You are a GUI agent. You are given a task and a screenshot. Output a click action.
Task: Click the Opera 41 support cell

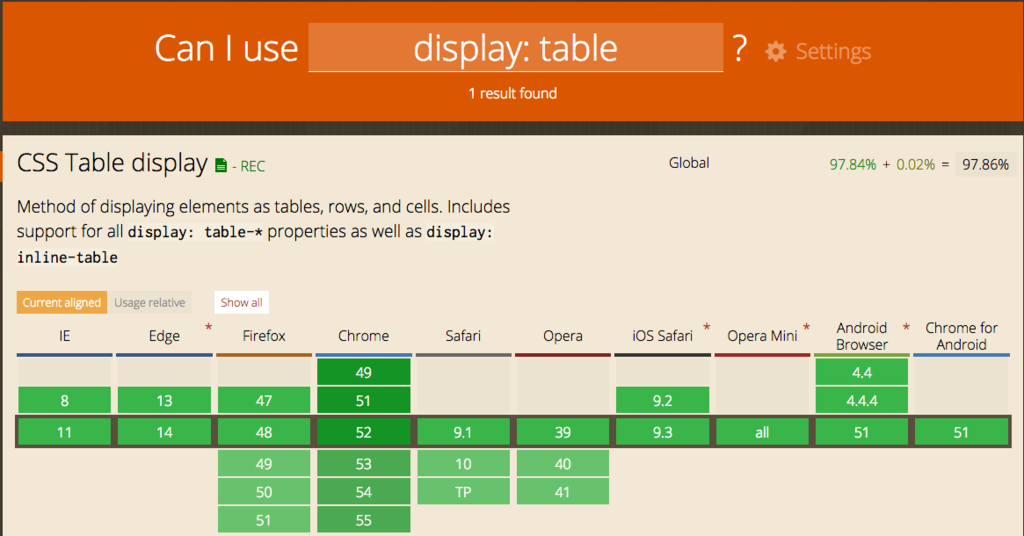click(562, 492)
